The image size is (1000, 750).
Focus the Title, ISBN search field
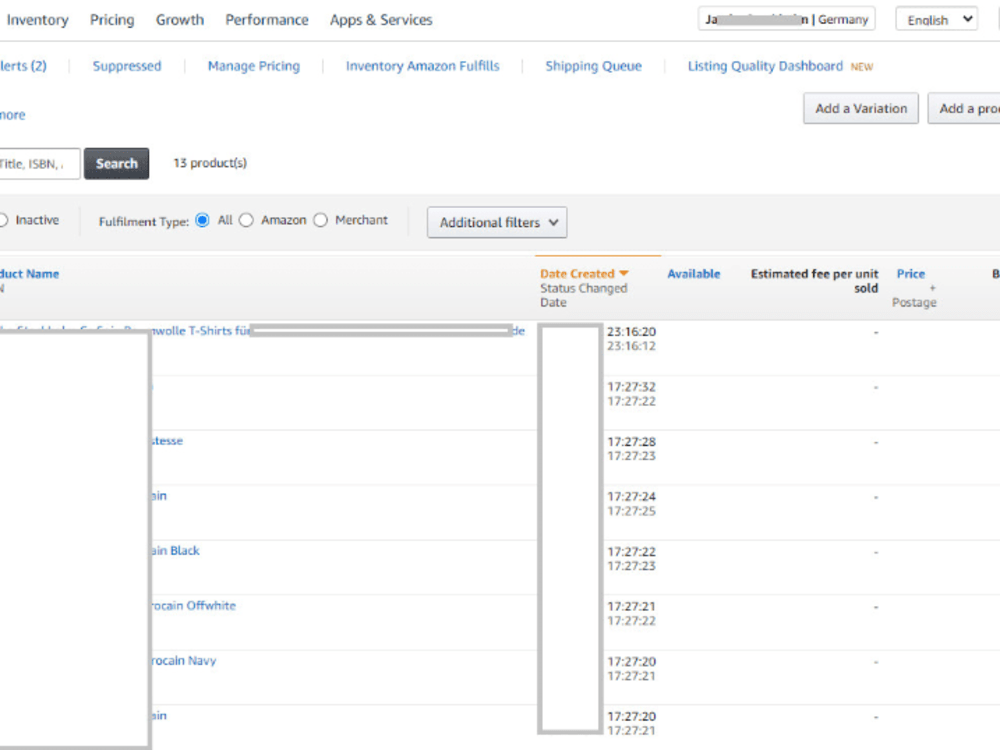coord(40,164)
